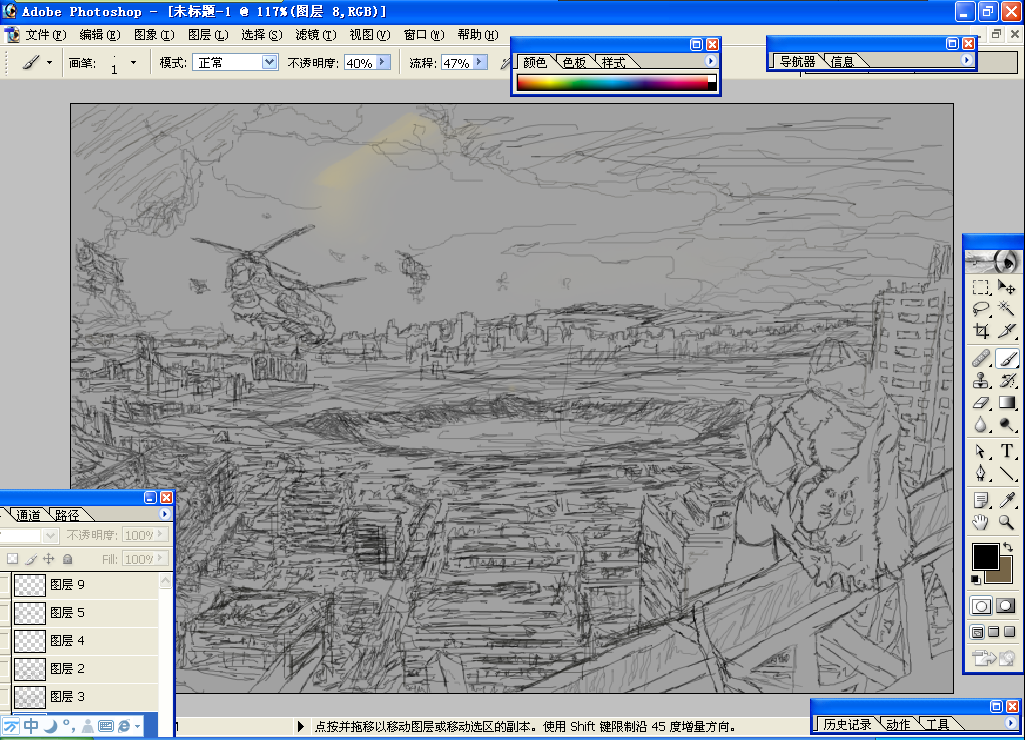
Task: Select the Crop tool
Action: (x=981, y=331)
